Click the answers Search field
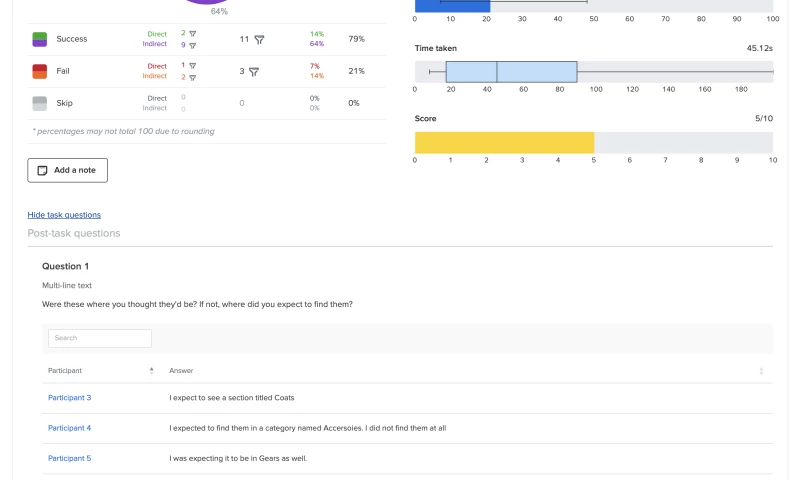800x480 pixels. 100,338
